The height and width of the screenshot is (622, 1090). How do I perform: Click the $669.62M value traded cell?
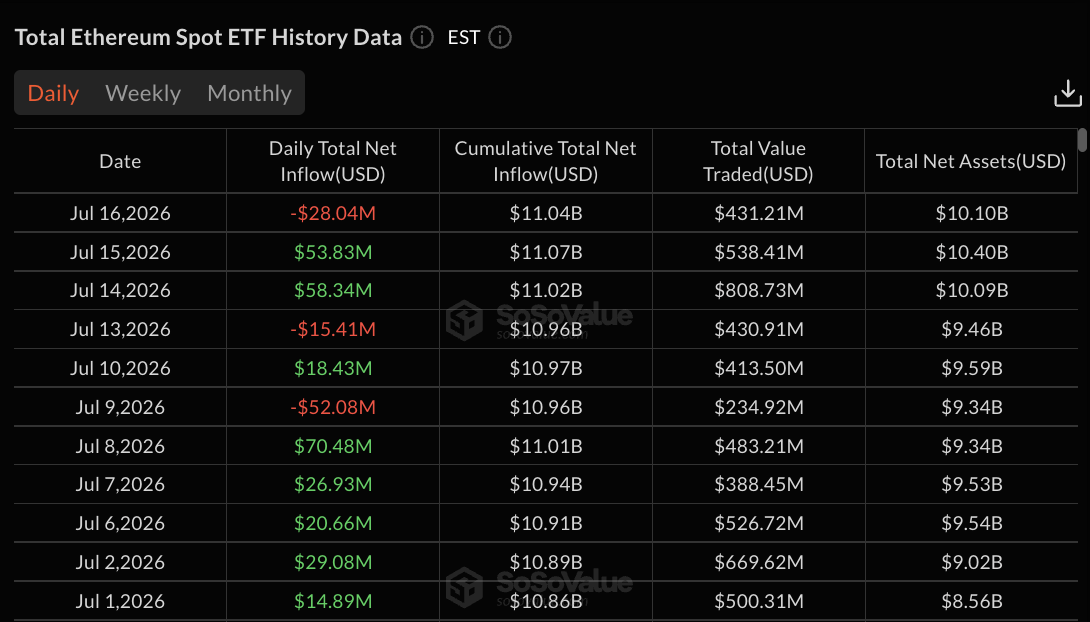pyautogui.click(x=758, y=562)
